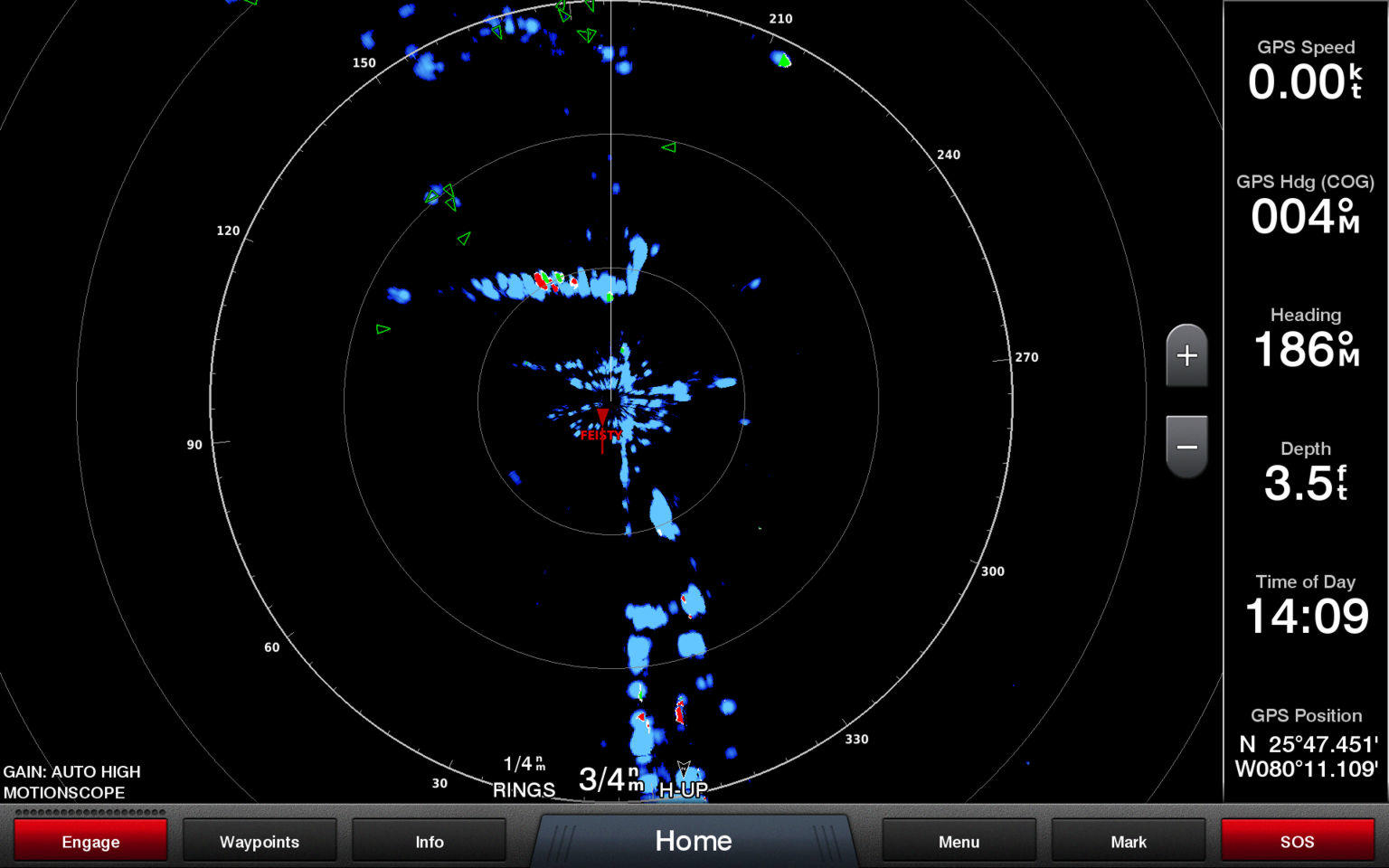Tap the 60 bearing label on the ring
1389x868 pixels.
click(271, 647)
